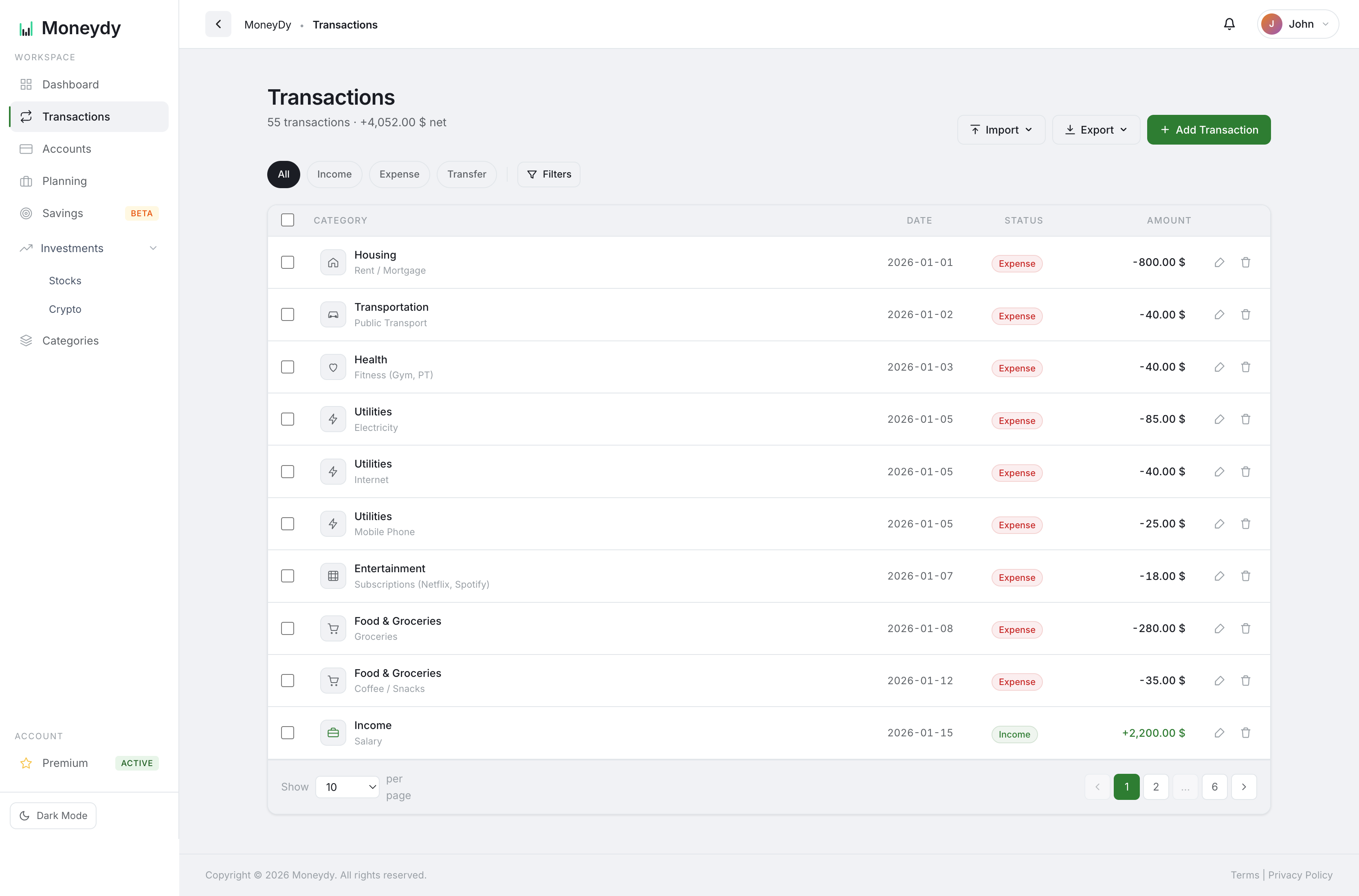The image size is (1359, 896).
Task: Open the rows per page dropdown
Action: tap(347, 787)
